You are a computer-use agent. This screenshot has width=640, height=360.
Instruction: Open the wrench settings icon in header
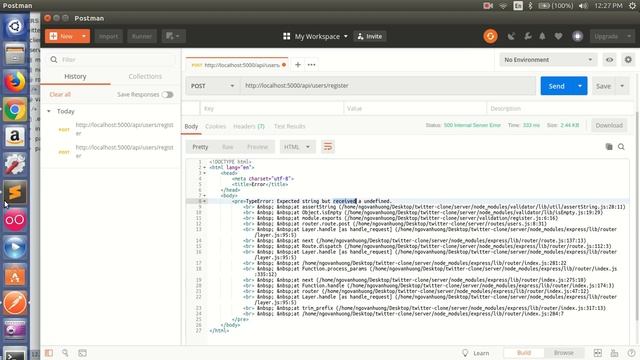(x=527, y=36)
